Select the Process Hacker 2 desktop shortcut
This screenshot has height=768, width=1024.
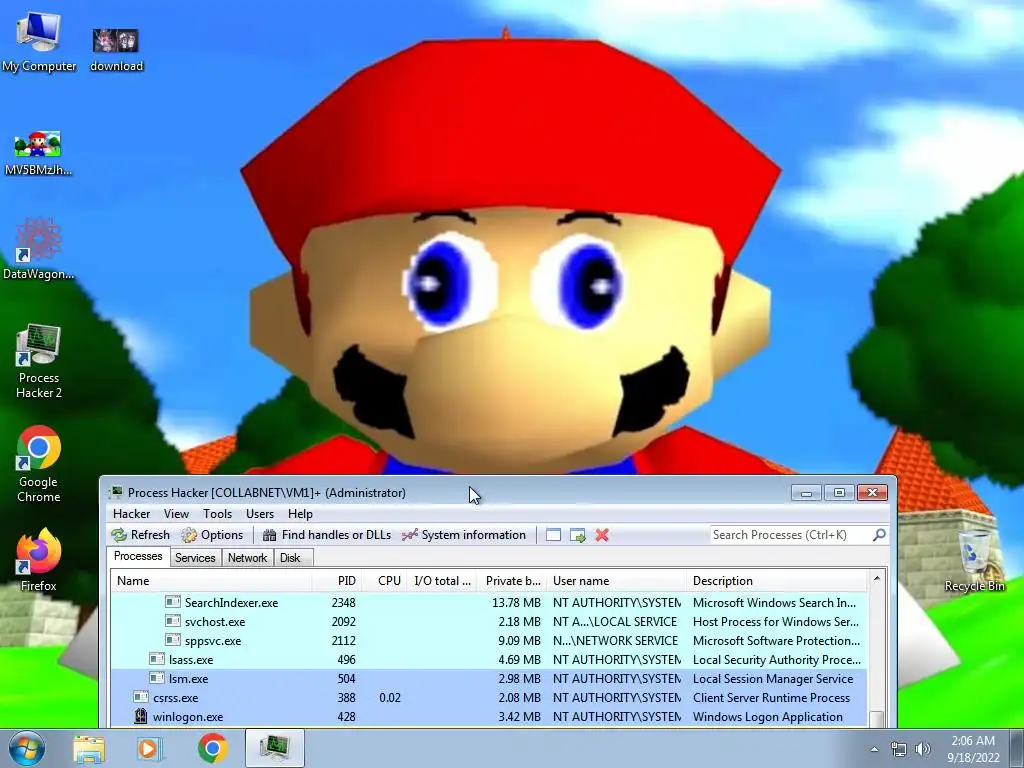(39, 361)
